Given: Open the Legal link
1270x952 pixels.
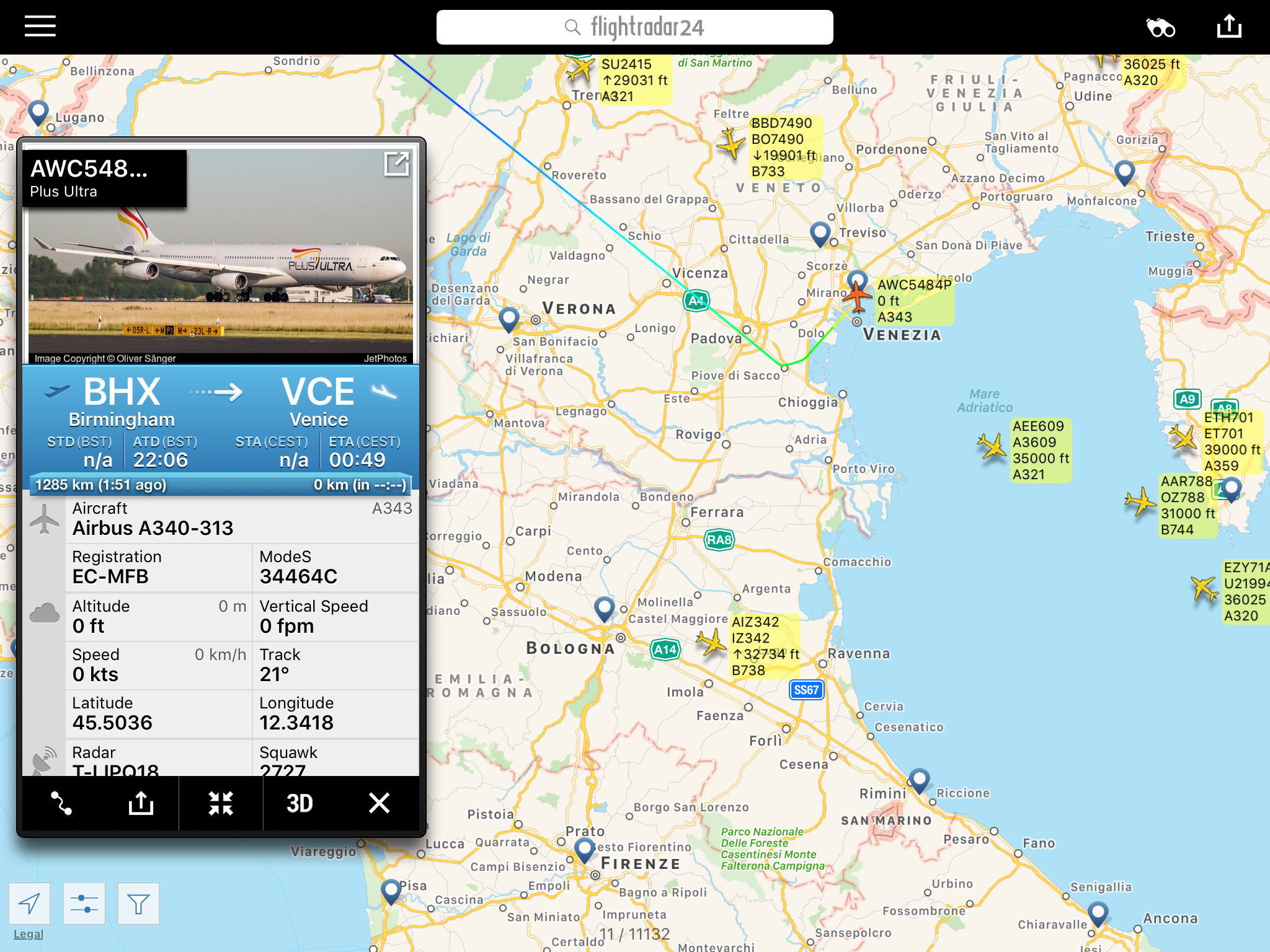Looking at the screenshot, I should click(29, 934).
